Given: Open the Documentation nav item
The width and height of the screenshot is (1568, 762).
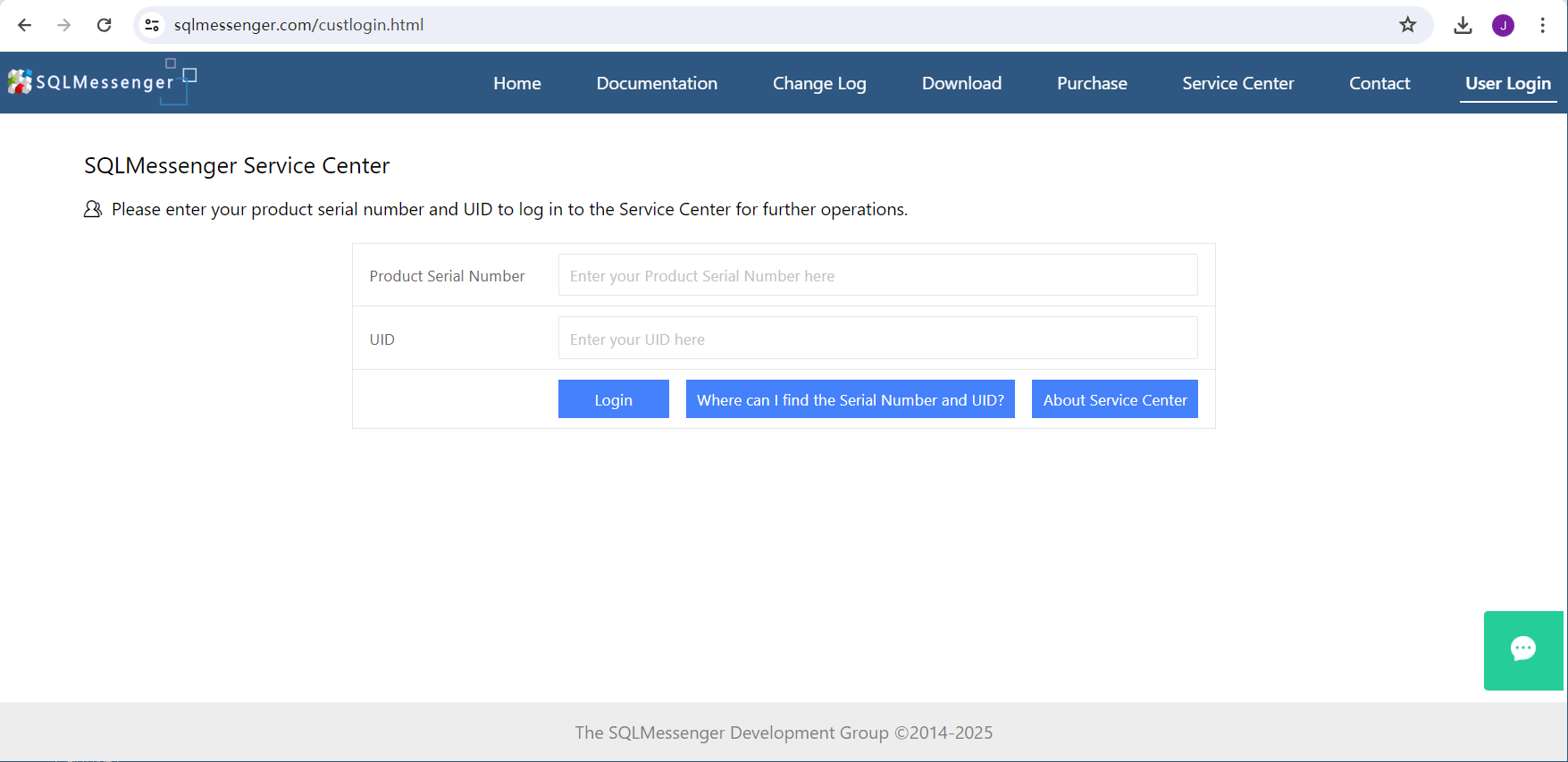Looking at the screenshot, I should (657, 83).
